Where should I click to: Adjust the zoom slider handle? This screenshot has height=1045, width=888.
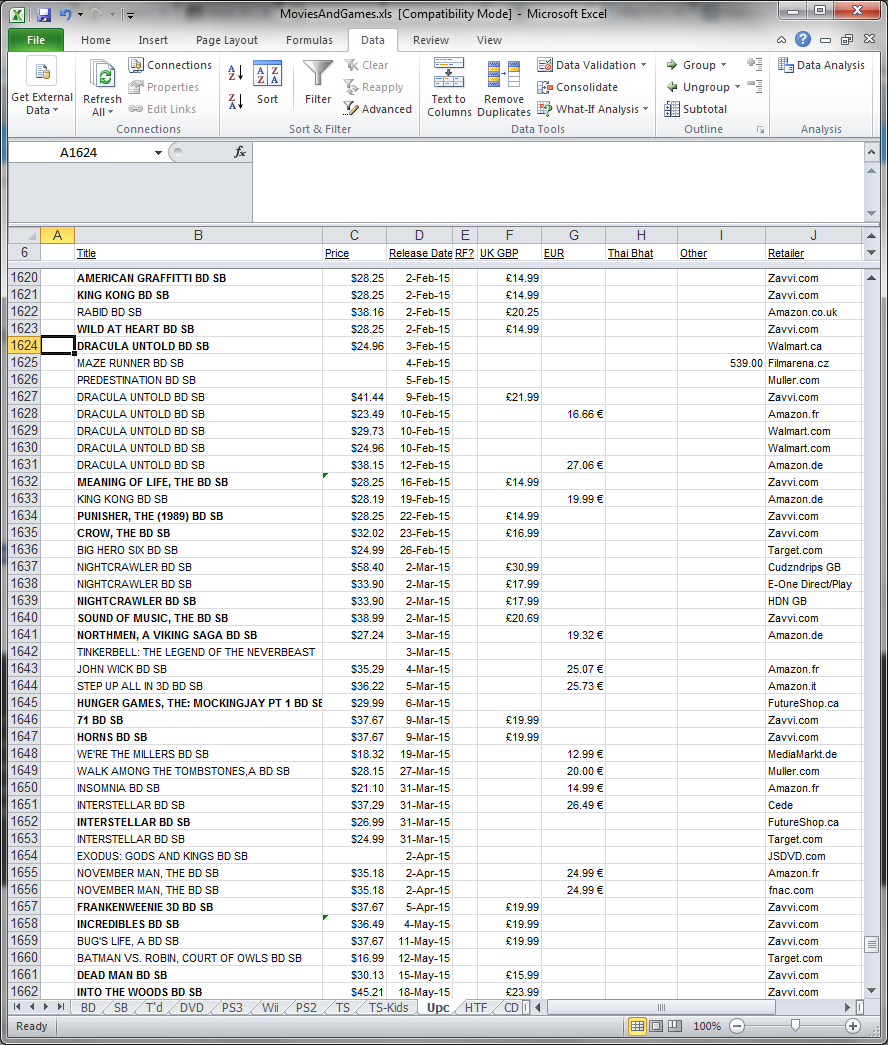pyautogui.click(x=795, y=1025)
